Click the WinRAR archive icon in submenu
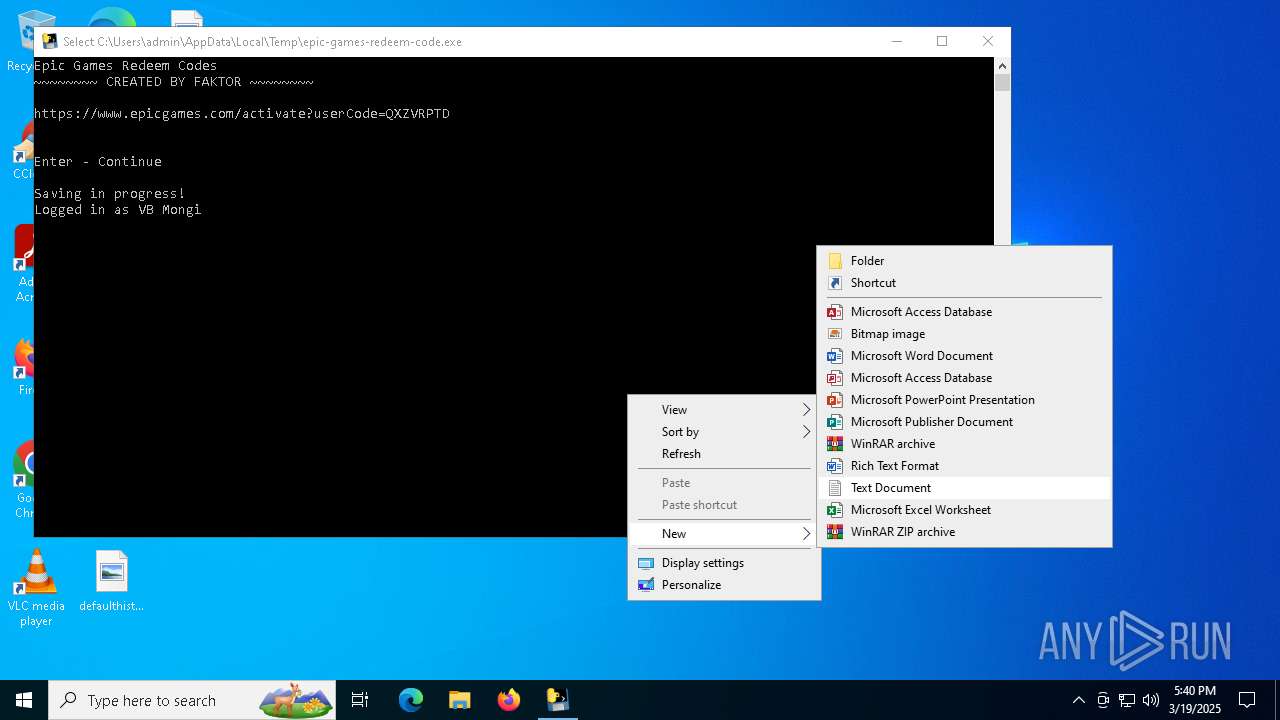 [x=835, y=444]
